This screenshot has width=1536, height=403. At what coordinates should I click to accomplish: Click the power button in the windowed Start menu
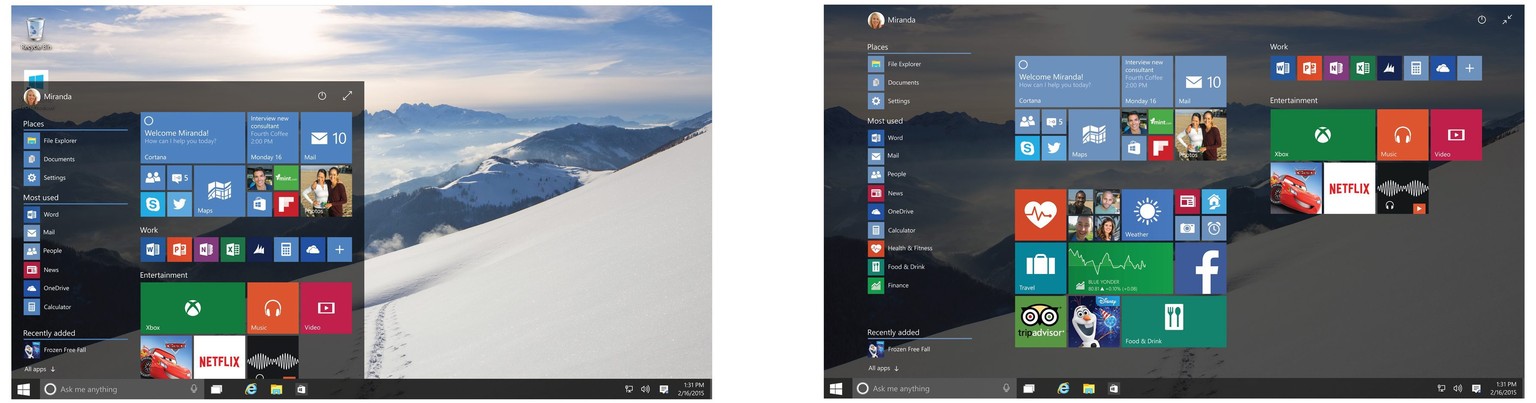coord(322,96)
